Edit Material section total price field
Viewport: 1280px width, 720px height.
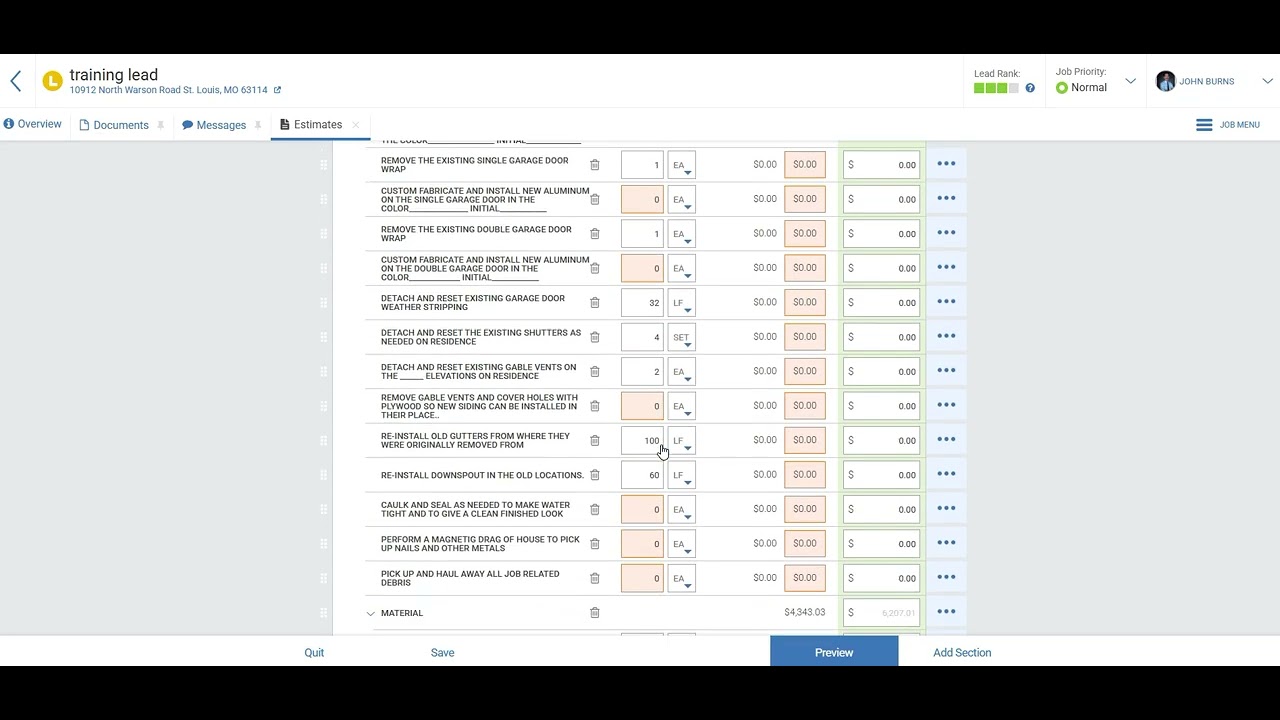[881, 613]
